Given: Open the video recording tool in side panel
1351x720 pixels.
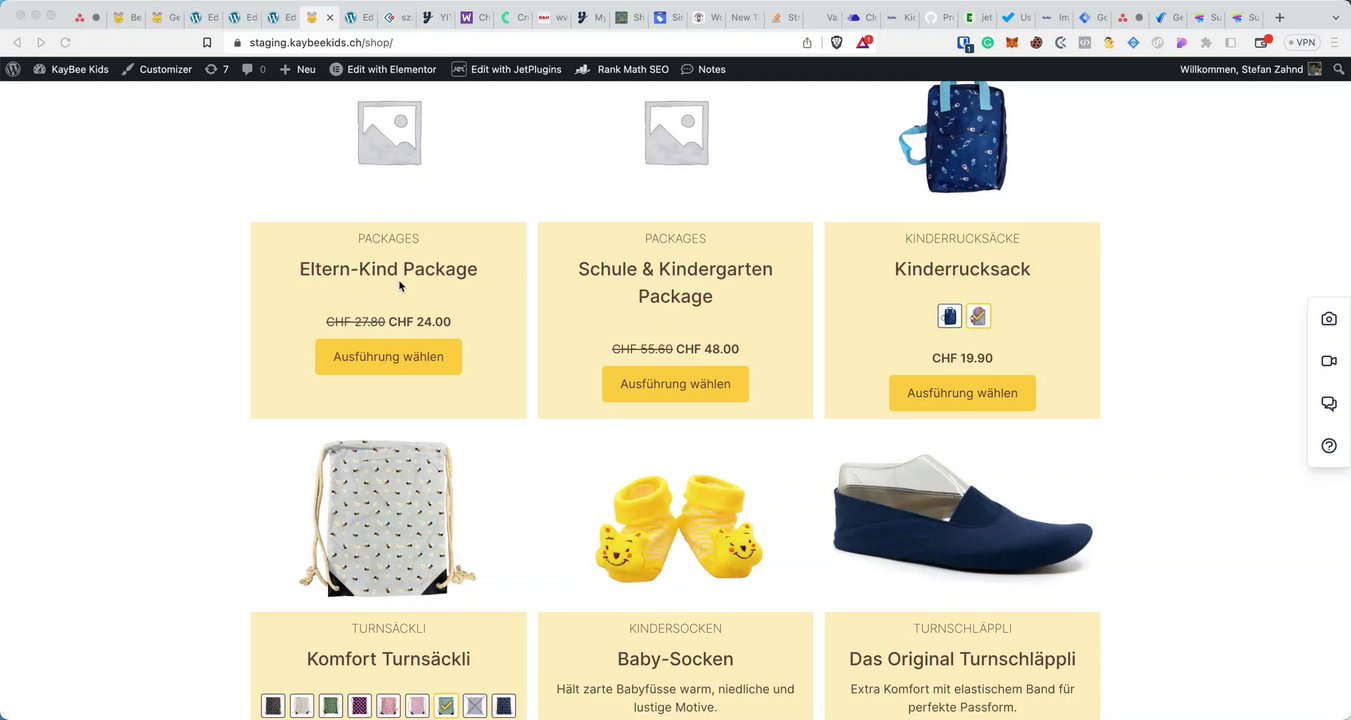Looking at the screenshot, I should [1328, 361].
